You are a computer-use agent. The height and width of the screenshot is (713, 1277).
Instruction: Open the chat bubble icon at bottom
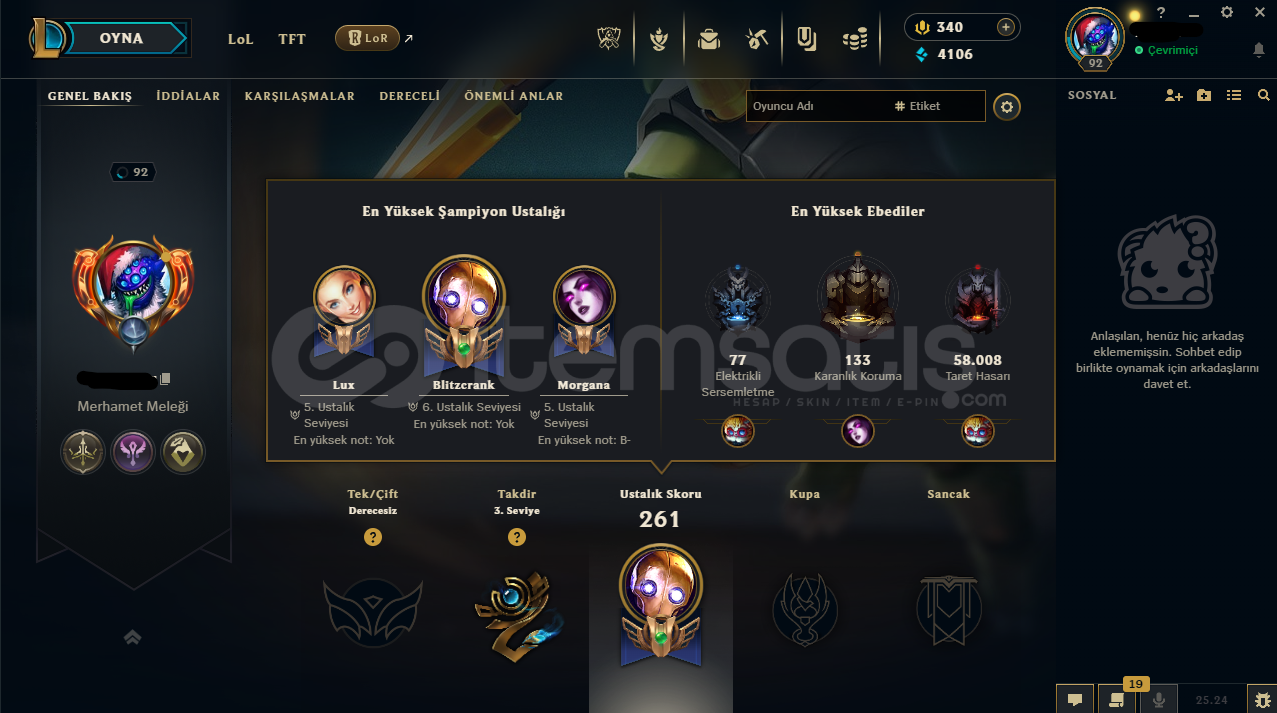[x=1075, y=700]
